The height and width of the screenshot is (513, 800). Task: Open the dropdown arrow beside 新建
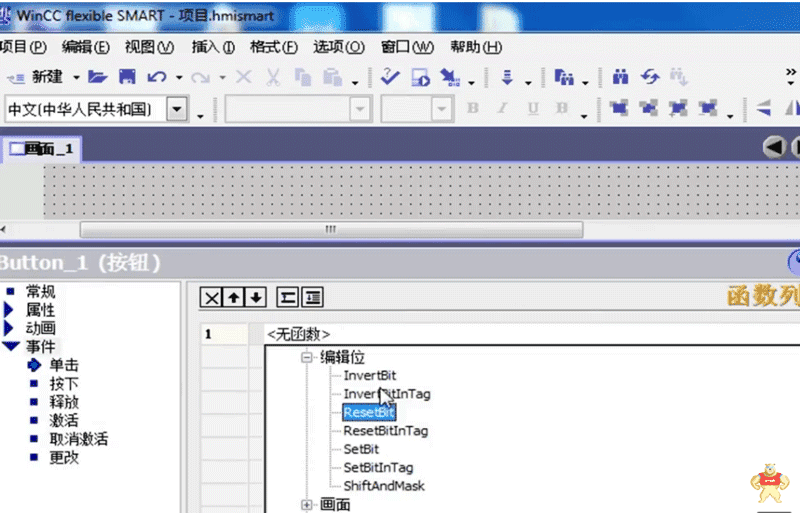click(x=76, y=78)
